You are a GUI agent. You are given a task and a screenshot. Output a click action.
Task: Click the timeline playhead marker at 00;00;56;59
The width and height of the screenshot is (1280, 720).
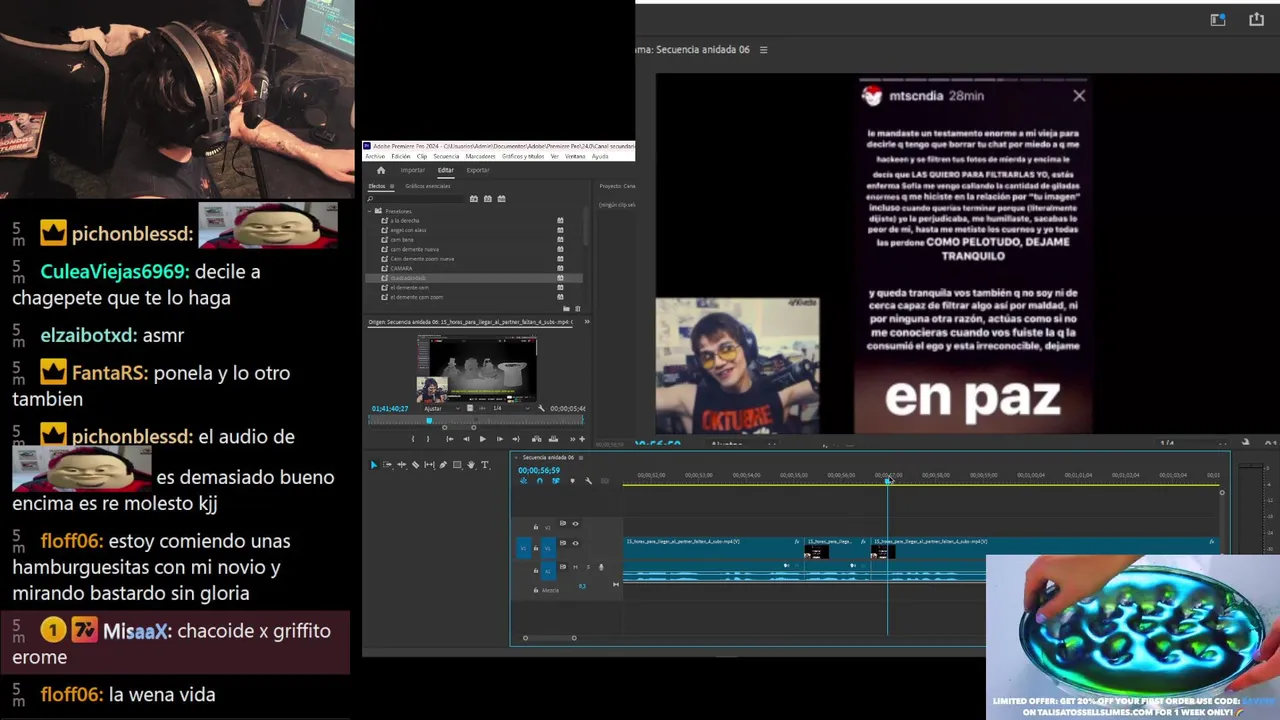pyautogui.click(x=887, y=481)
